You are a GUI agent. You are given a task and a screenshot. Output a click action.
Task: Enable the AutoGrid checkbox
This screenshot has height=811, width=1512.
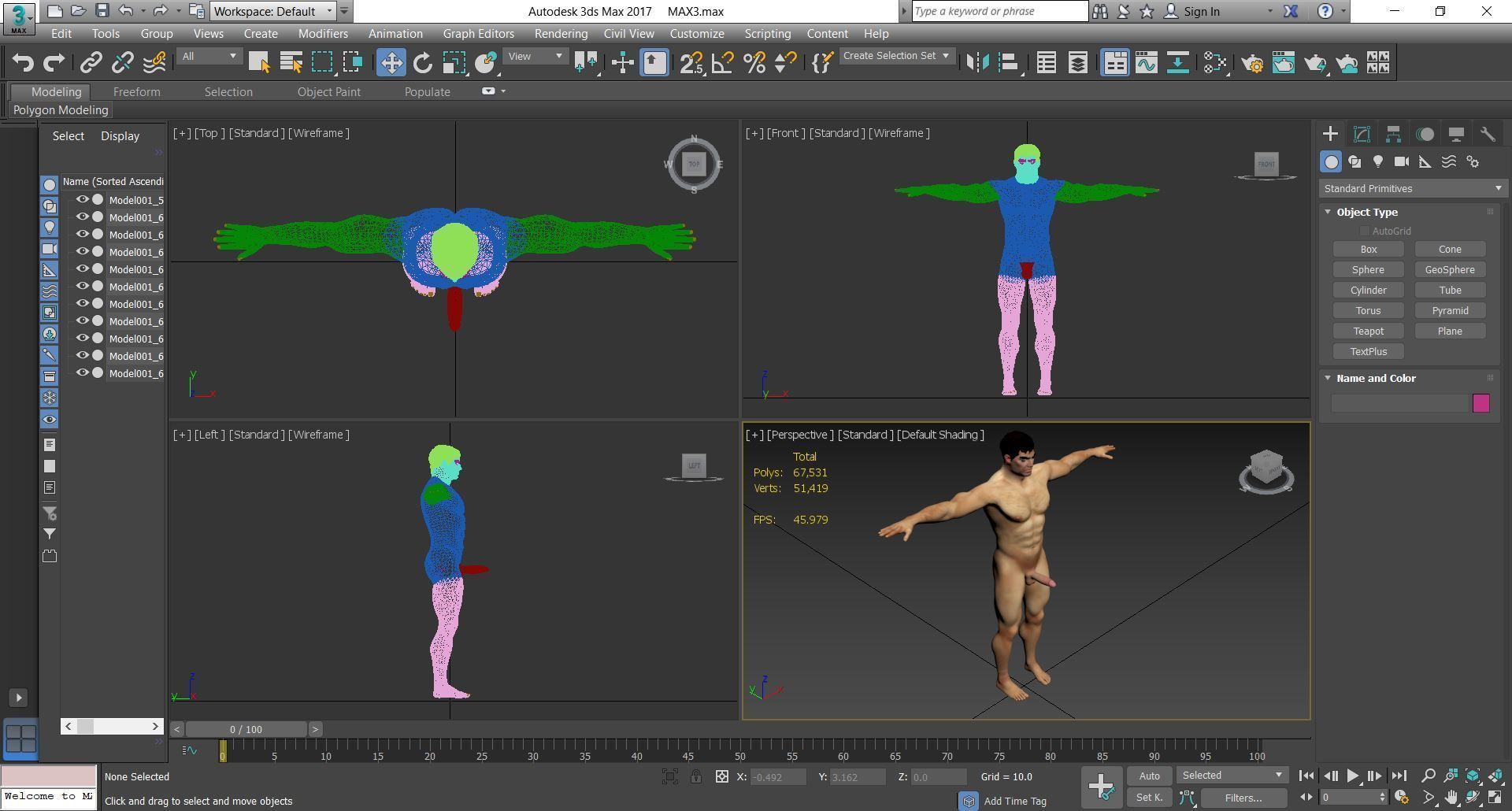coord(1364,231)
